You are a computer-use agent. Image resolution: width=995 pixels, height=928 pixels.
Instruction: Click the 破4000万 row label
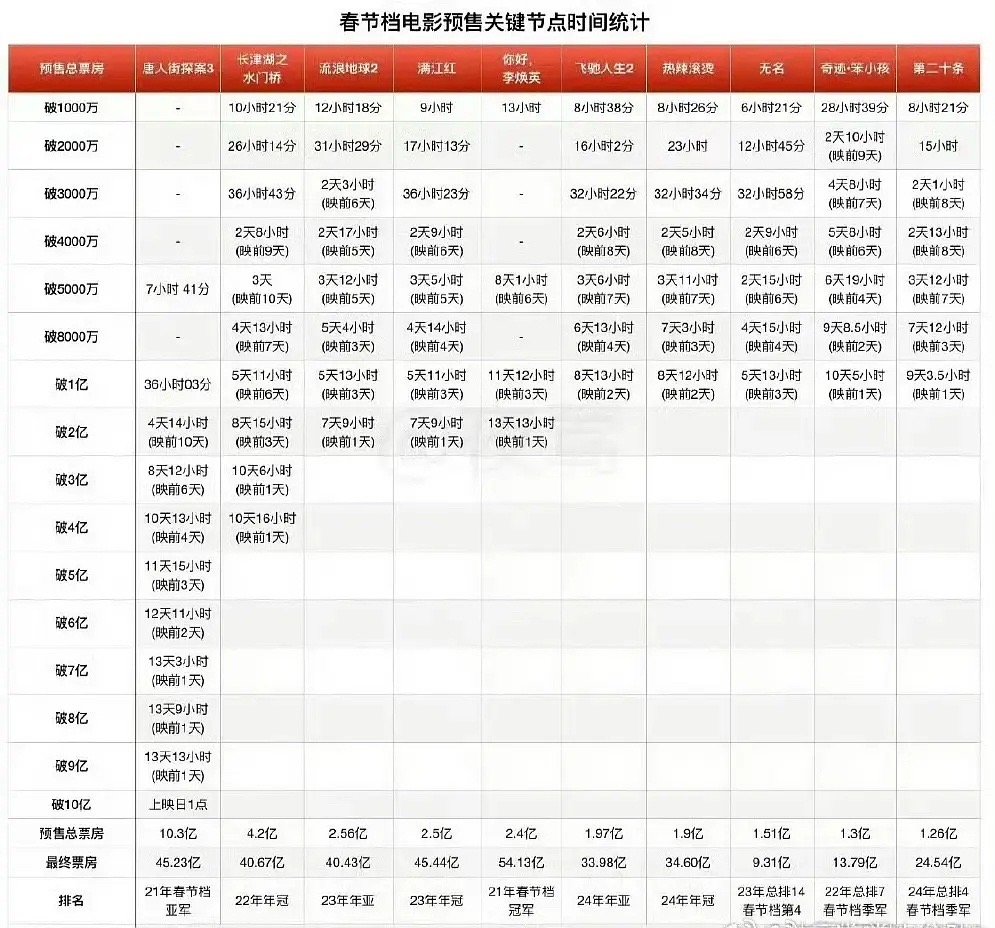click(71, 241)
